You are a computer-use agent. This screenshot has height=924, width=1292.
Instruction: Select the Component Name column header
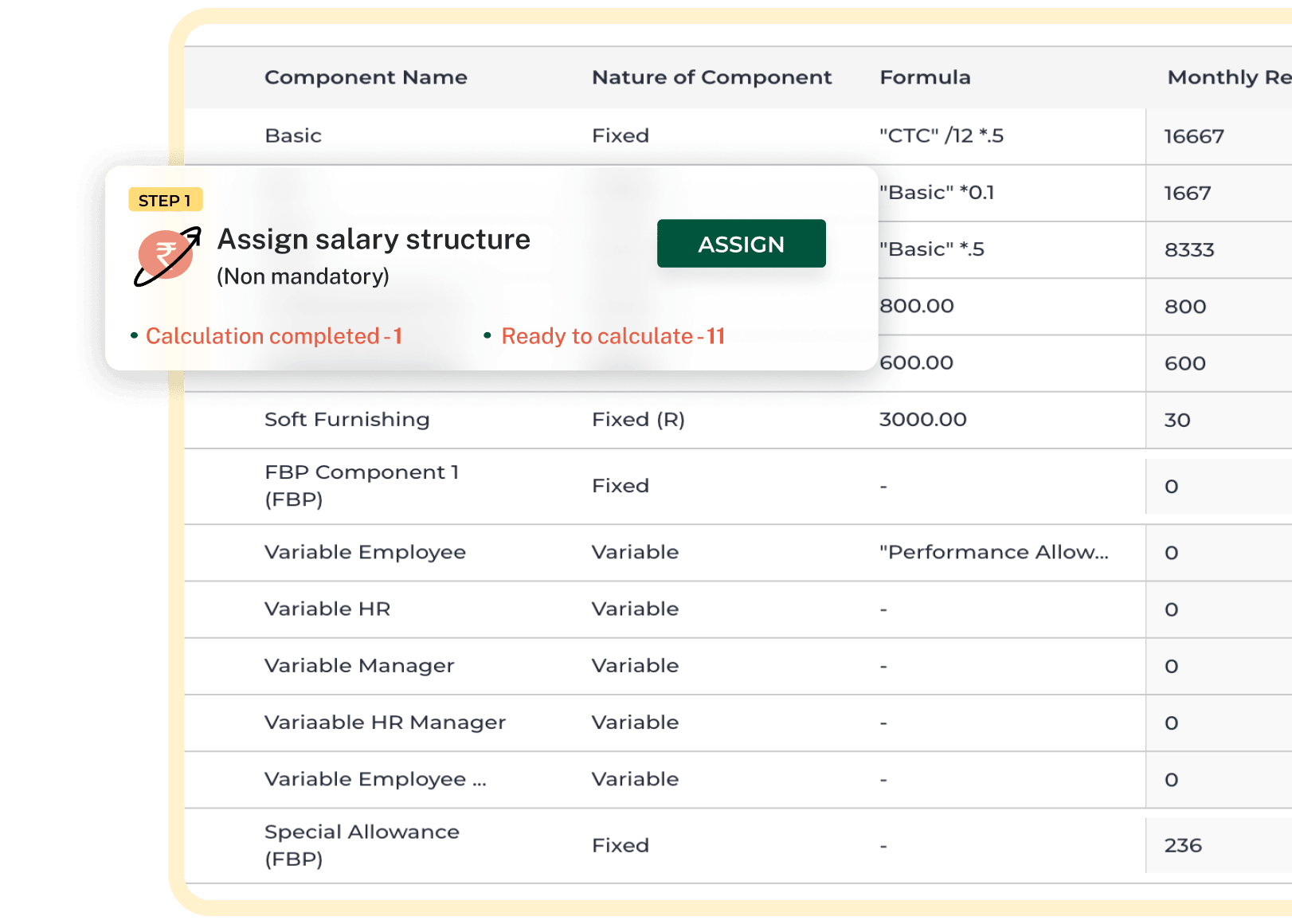[366, 77]
